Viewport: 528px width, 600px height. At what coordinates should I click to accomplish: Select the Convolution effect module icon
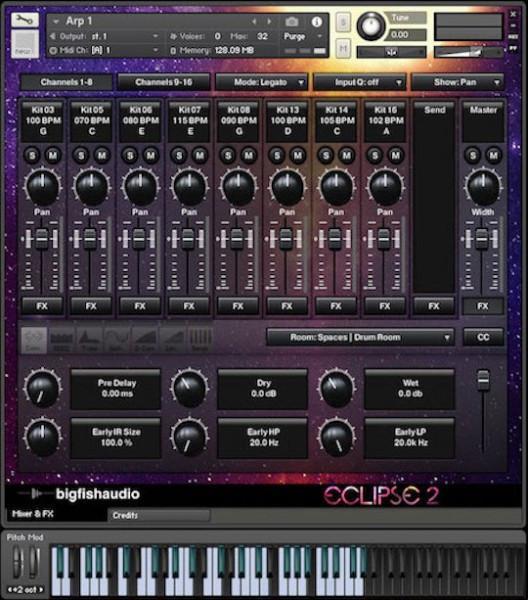34,340
